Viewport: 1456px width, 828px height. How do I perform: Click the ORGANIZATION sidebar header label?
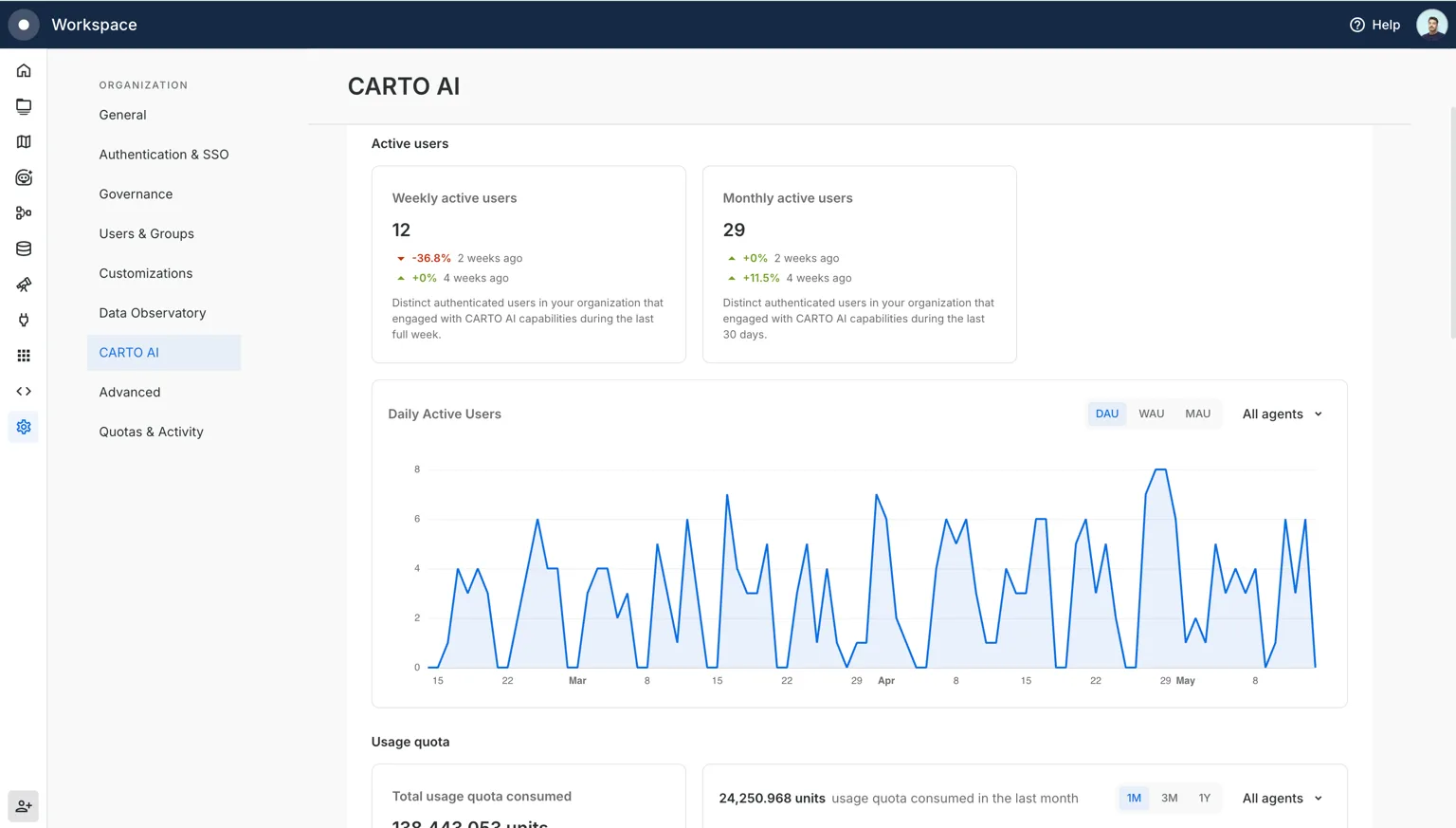coord(143,85)
